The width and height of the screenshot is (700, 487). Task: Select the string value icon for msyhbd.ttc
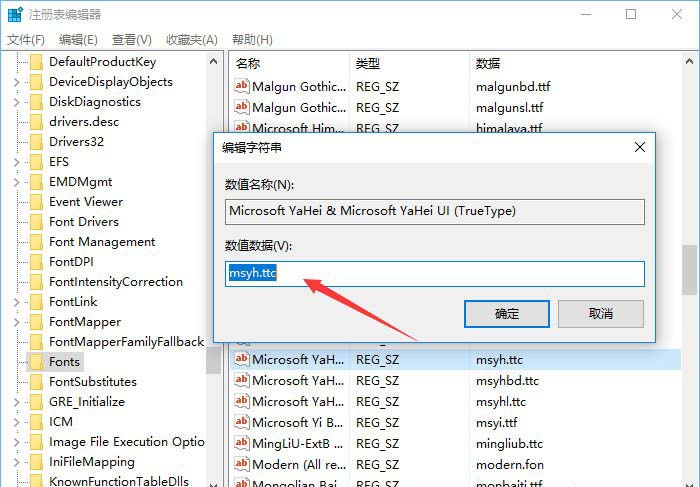point(240,380)
